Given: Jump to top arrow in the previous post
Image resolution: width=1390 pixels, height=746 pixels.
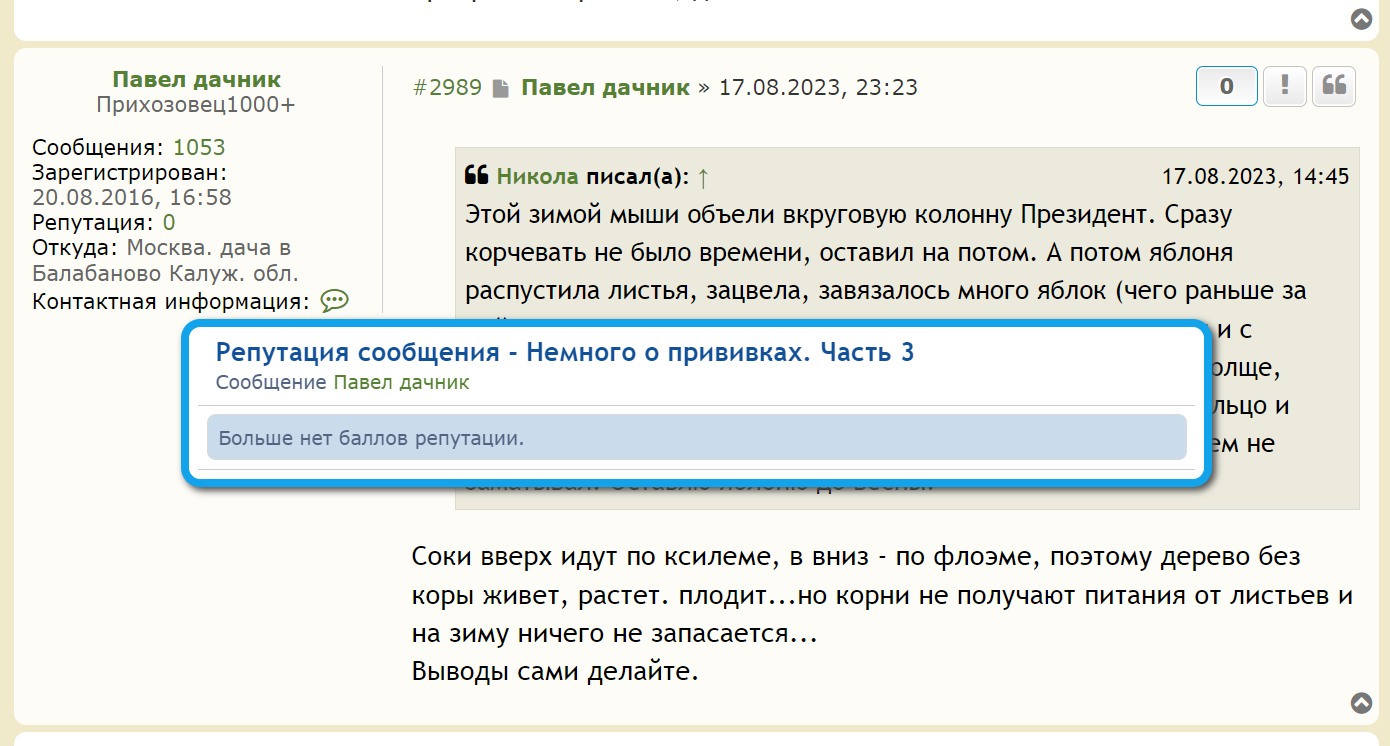Looking at the screenshot, I should pos(1361,18).
